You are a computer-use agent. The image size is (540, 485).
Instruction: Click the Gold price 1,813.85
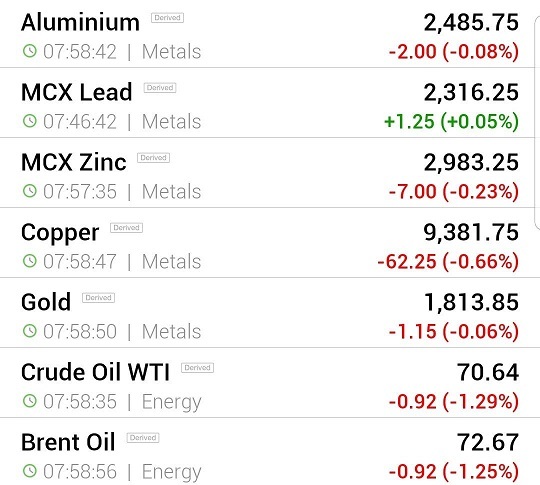click(x=471, y=302)
